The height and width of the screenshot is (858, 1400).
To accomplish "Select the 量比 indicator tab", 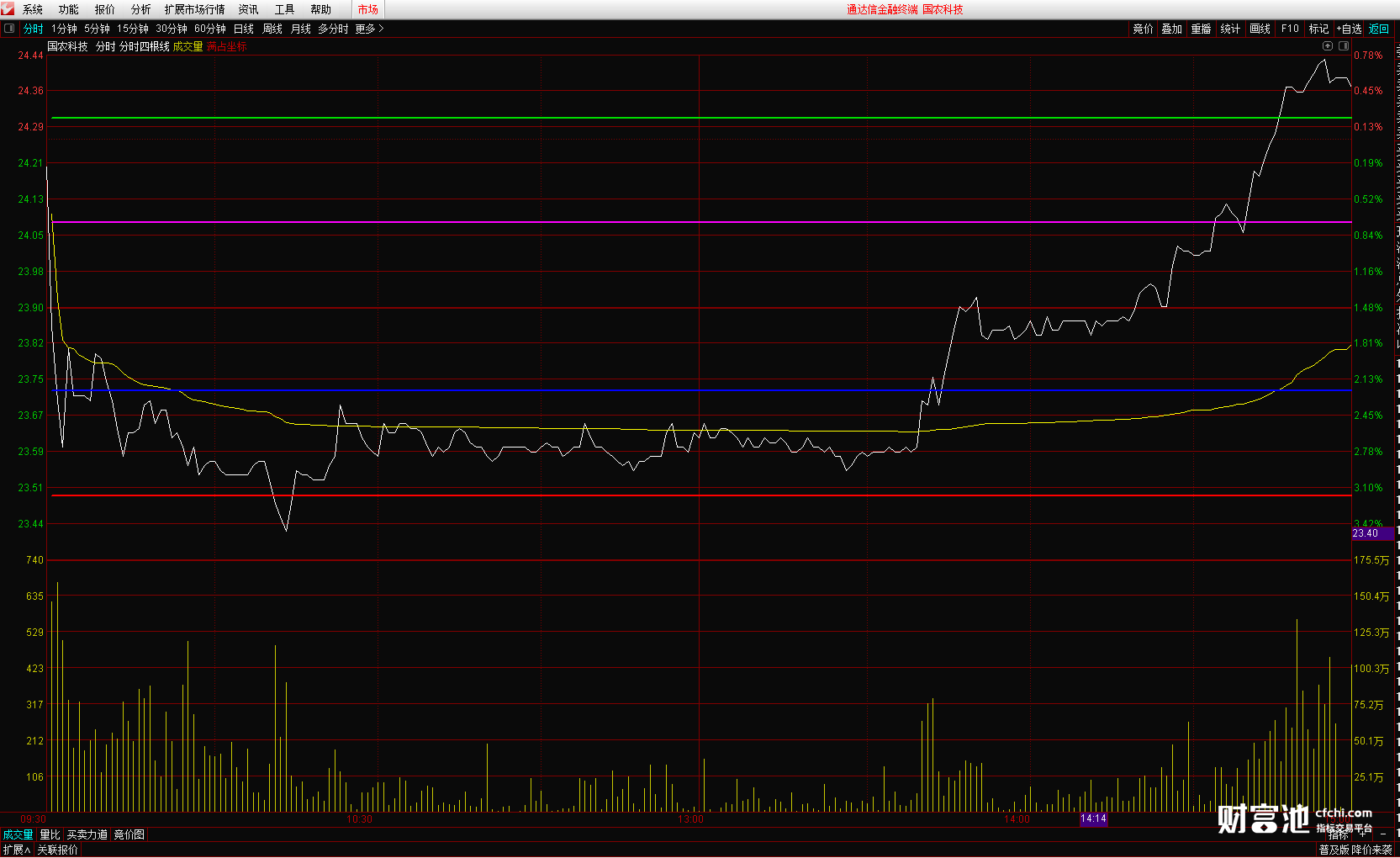I will click(x=50, y=834).
